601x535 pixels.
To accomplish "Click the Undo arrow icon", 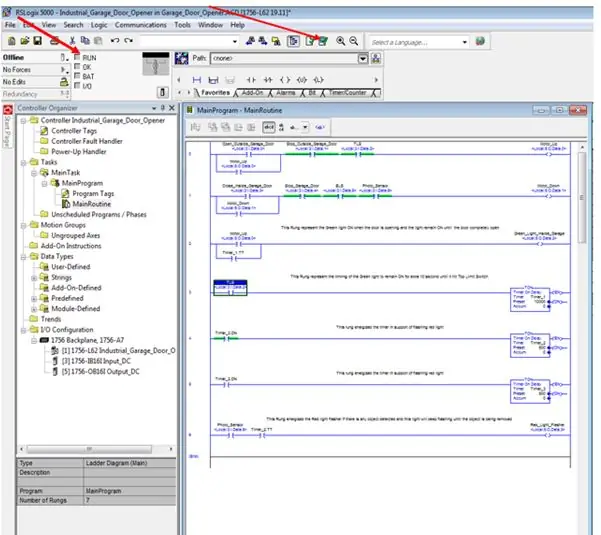I will coord(115,41).
